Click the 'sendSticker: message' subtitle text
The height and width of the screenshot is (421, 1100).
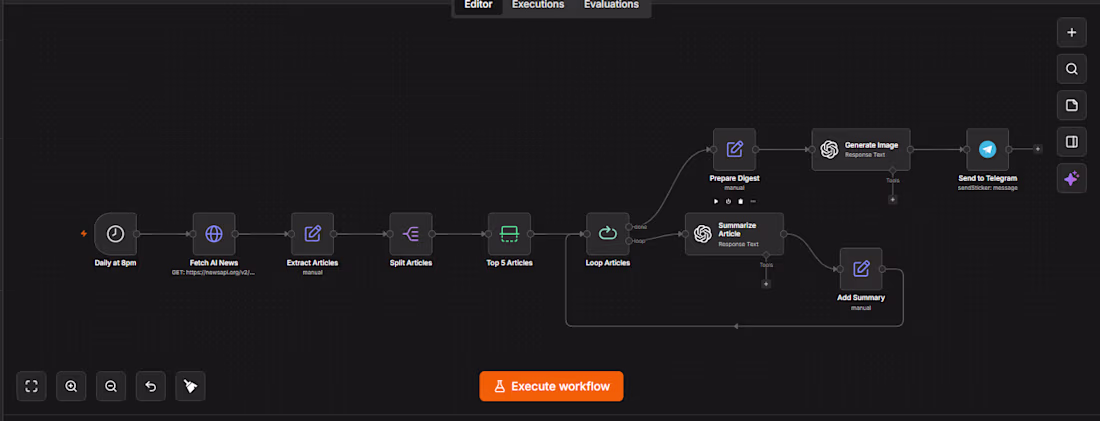[988, 188]
